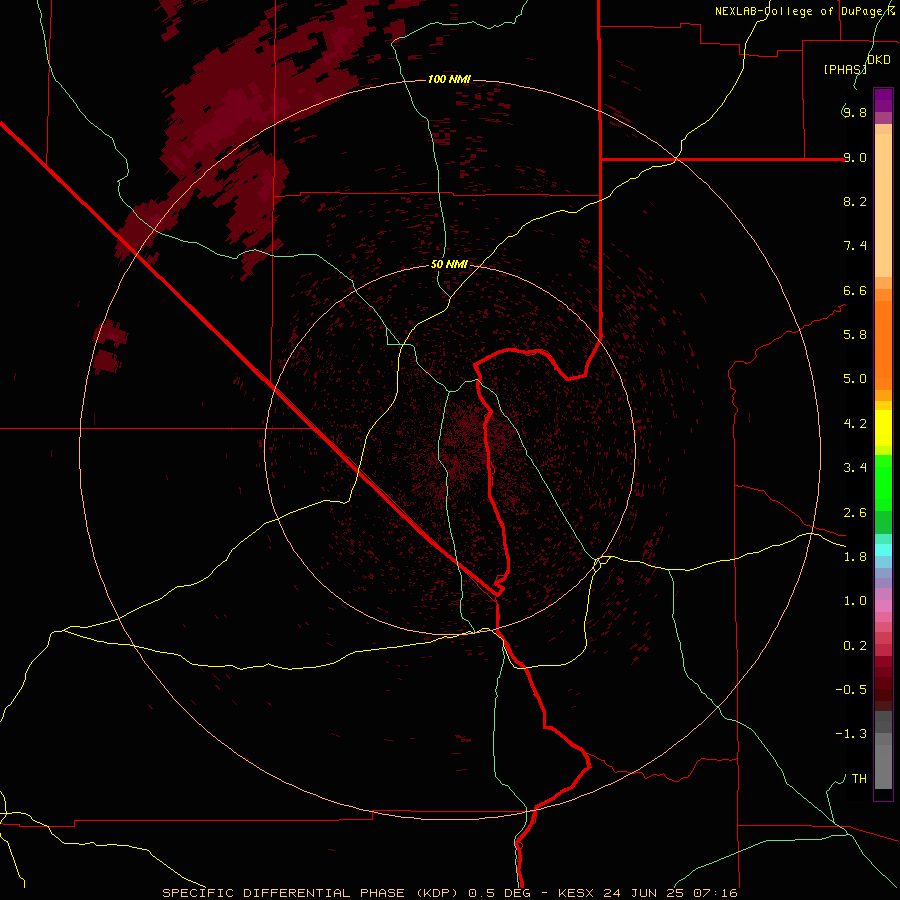
Task: Click the TH label on the scale
Action: 859,779
